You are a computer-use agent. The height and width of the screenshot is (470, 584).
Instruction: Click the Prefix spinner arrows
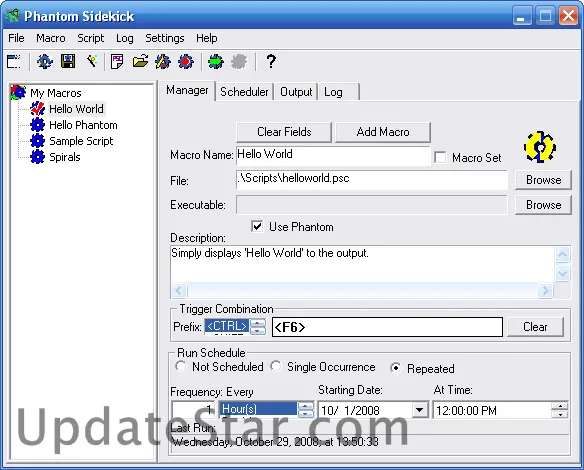[258, 327]
